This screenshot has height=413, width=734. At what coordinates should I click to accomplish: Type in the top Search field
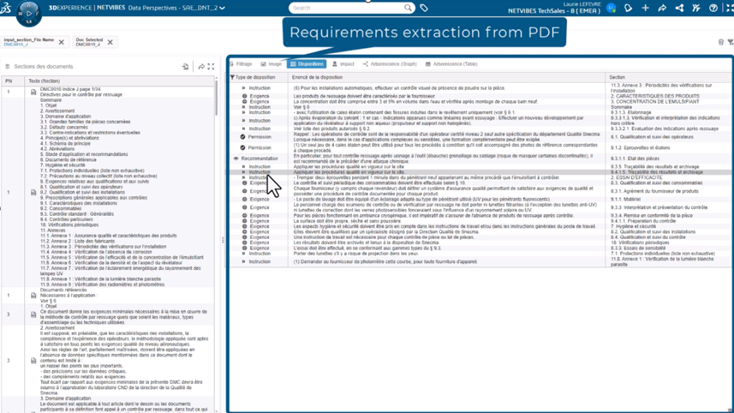345,8
